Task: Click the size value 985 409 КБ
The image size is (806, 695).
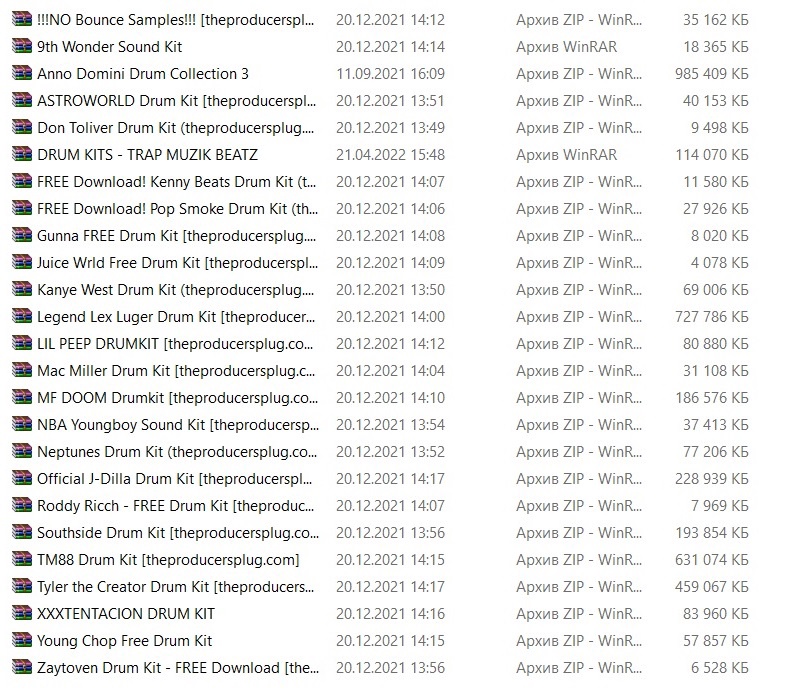Action: (x=712, y=74)
